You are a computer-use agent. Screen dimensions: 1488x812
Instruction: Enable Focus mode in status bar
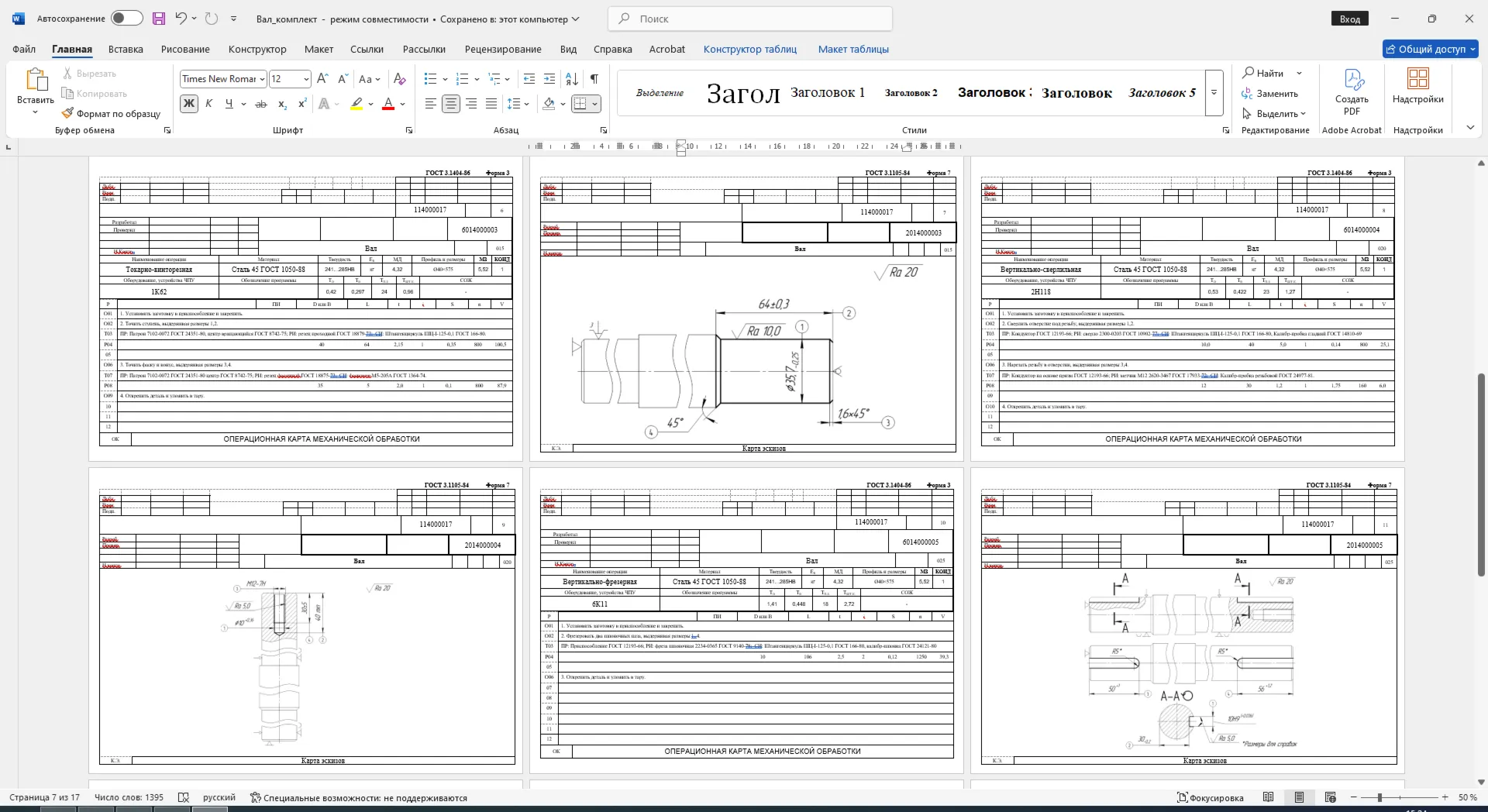click(x=1210, y=797)
